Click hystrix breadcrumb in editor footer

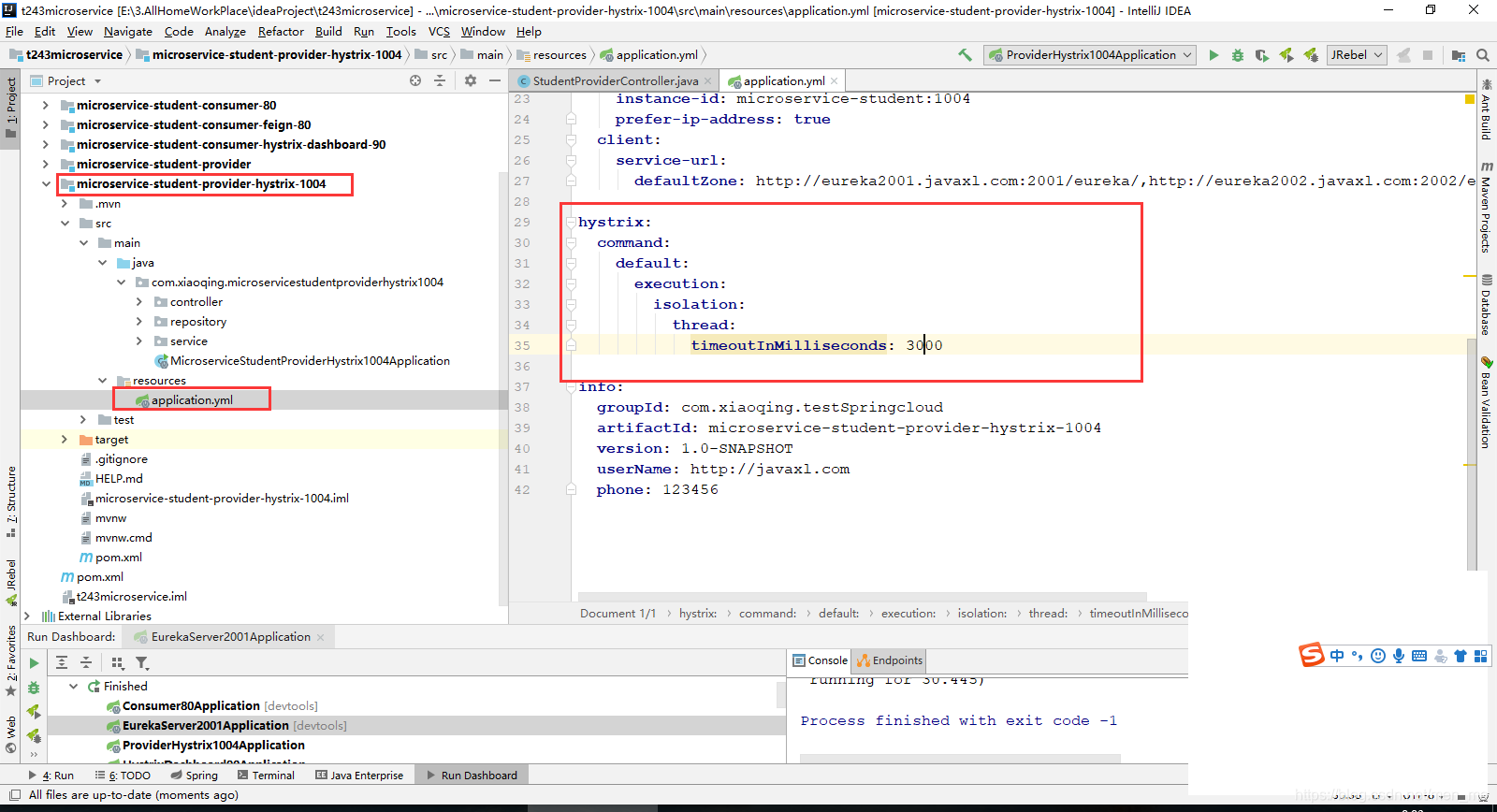[698, 614]
